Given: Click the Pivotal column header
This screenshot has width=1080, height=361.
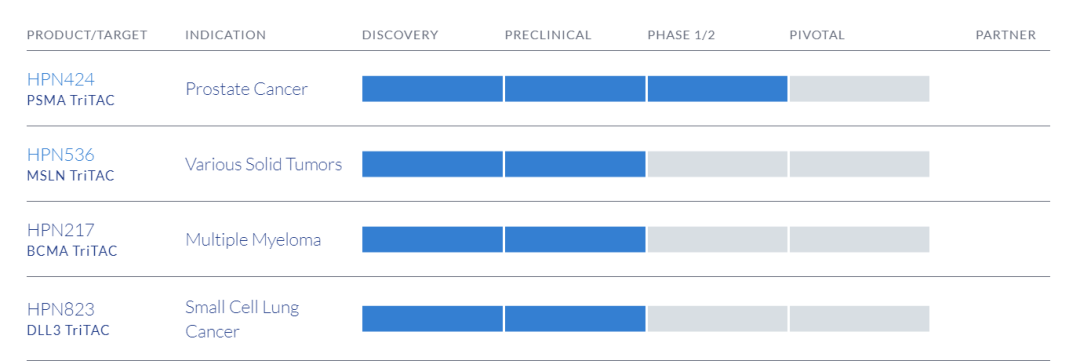Looking at the screenshot, I should [817, 35].
